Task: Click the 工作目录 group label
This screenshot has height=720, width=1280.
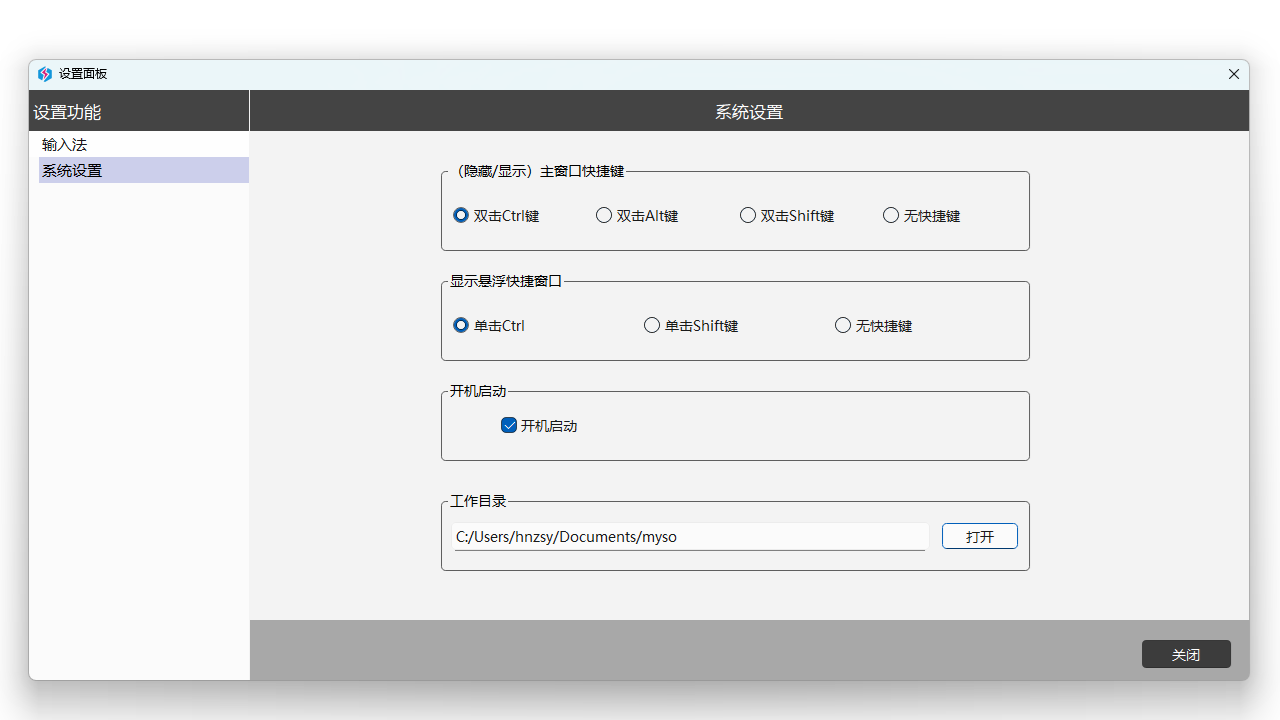Action: [x=471, y=501]
